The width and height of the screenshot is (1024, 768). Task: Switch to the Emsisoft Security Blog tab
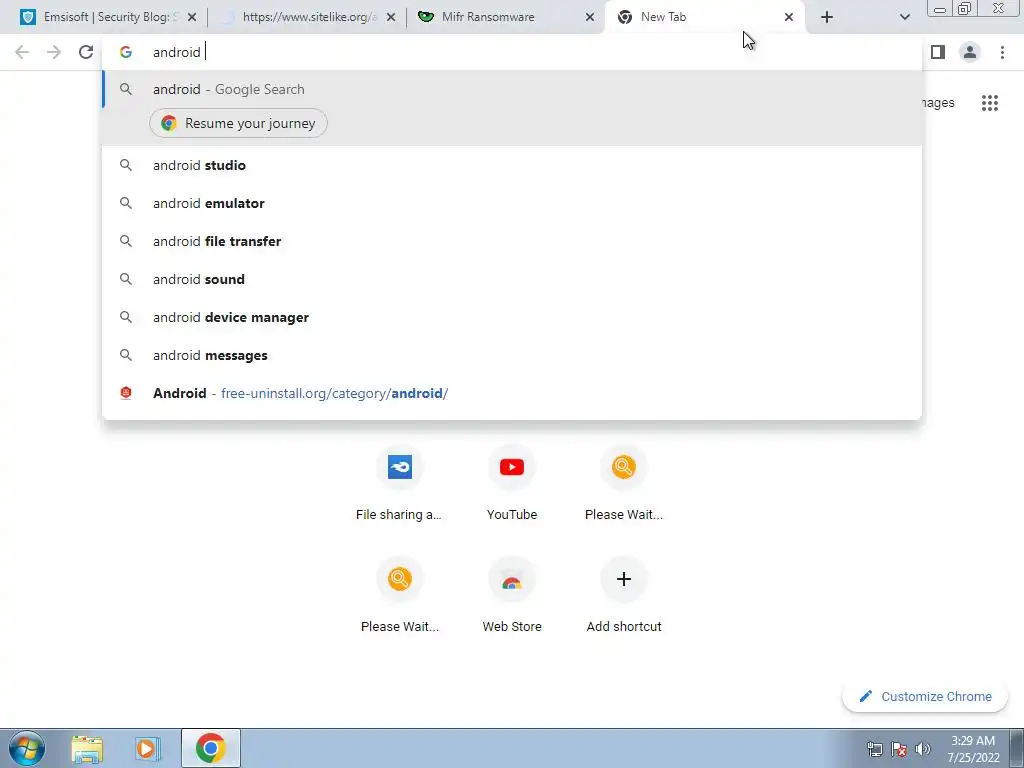(104, 17)
